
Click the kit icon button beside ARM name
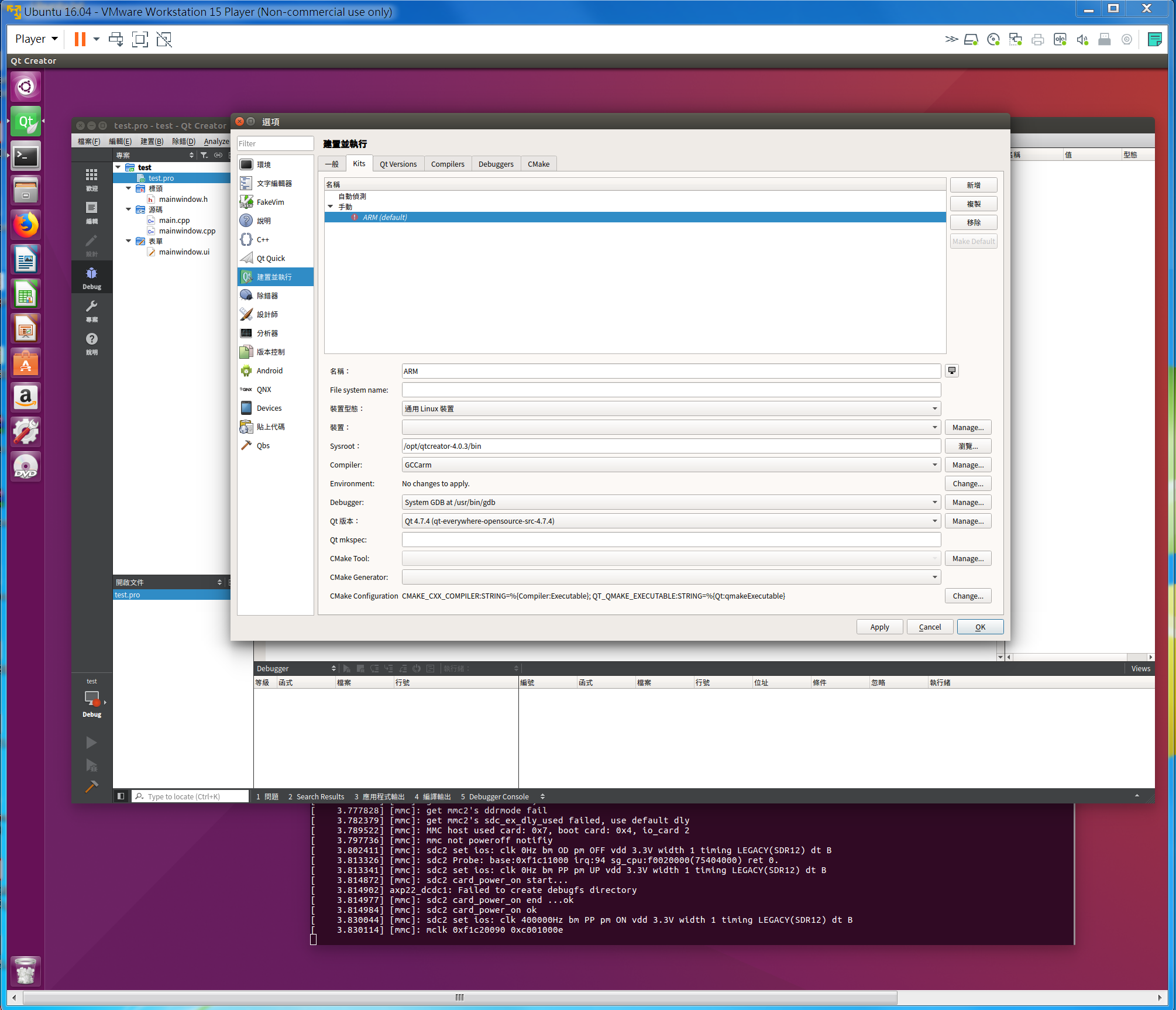click(952, 370)
